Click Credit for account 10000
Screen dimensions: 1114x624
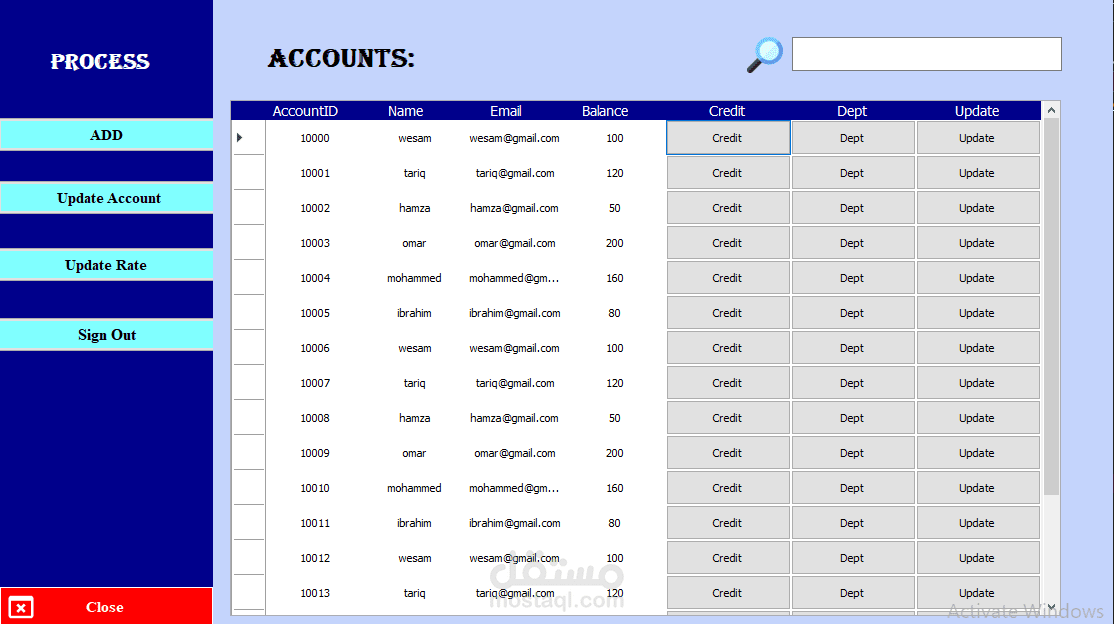coord(728,138)
